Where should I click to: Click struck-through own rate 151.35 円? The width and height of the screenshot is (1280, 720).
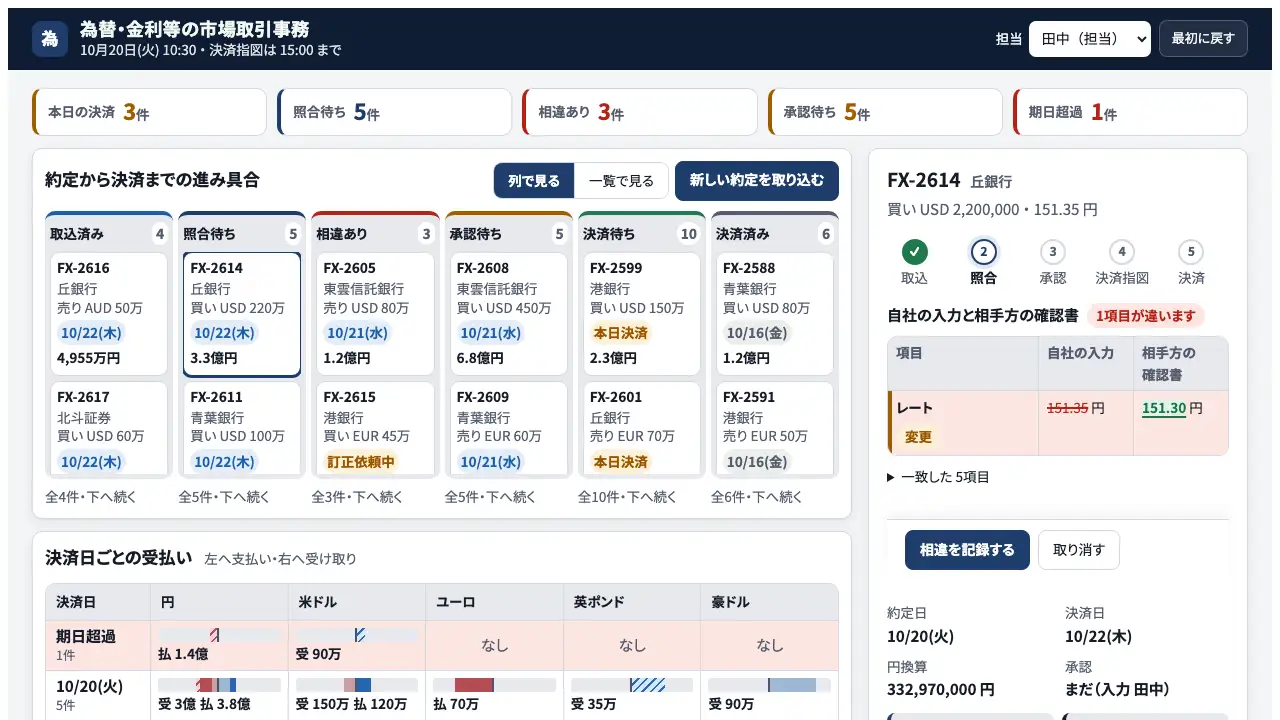tap(1075, 408)
